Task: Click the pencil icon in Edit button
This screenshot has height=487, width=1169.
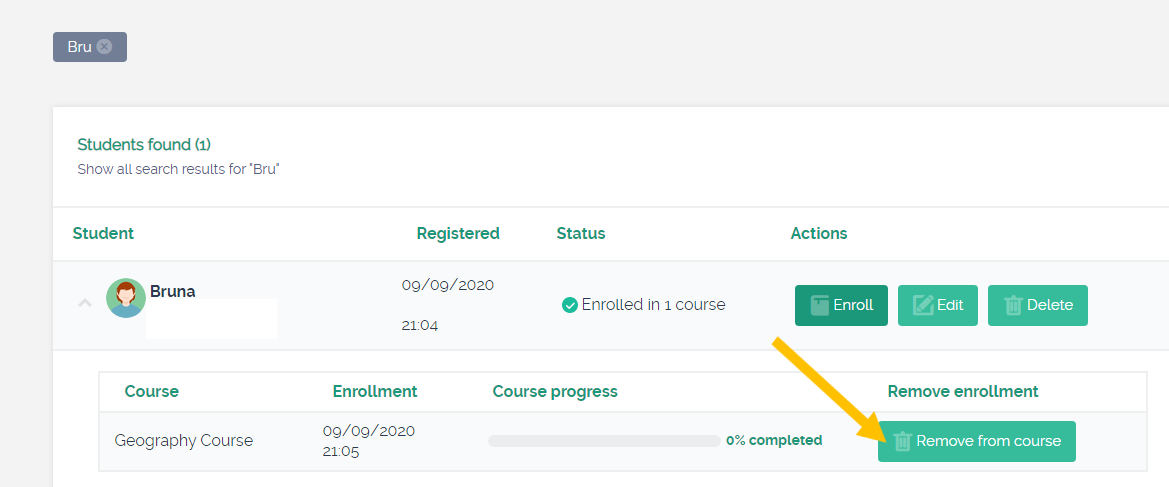Action: pyautogui.click(x=923, y=306)
